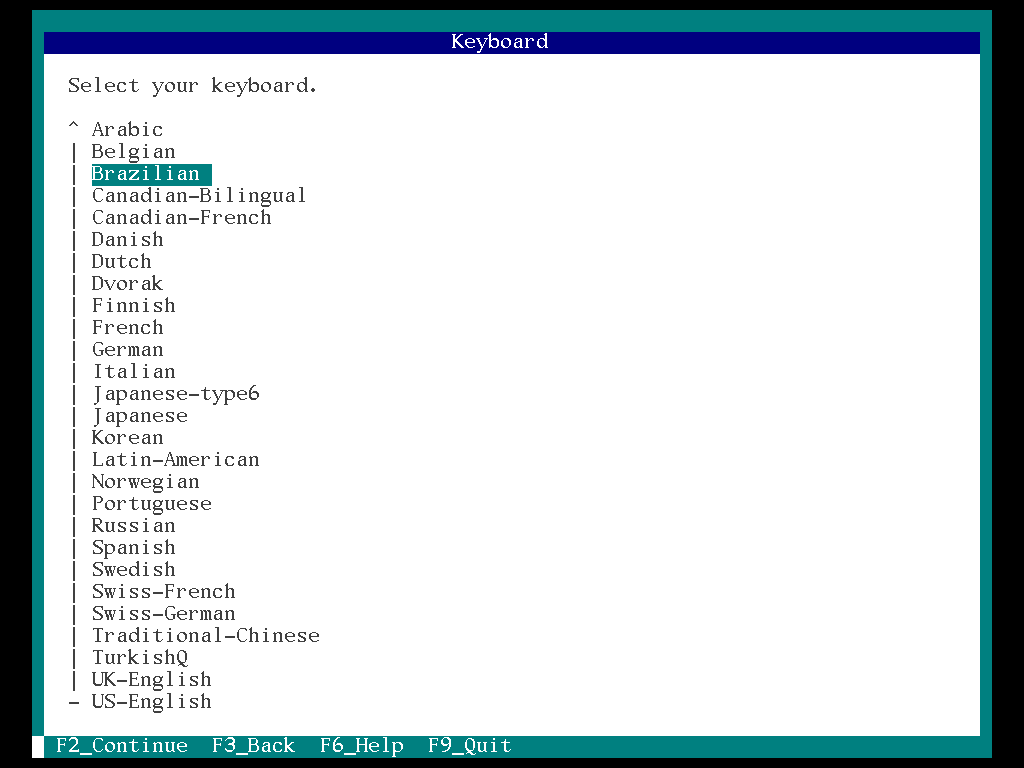The height and width of the screenshot is (768, 1024).
Task: Click F2_Continue to proceed
Action: (122, 746)
